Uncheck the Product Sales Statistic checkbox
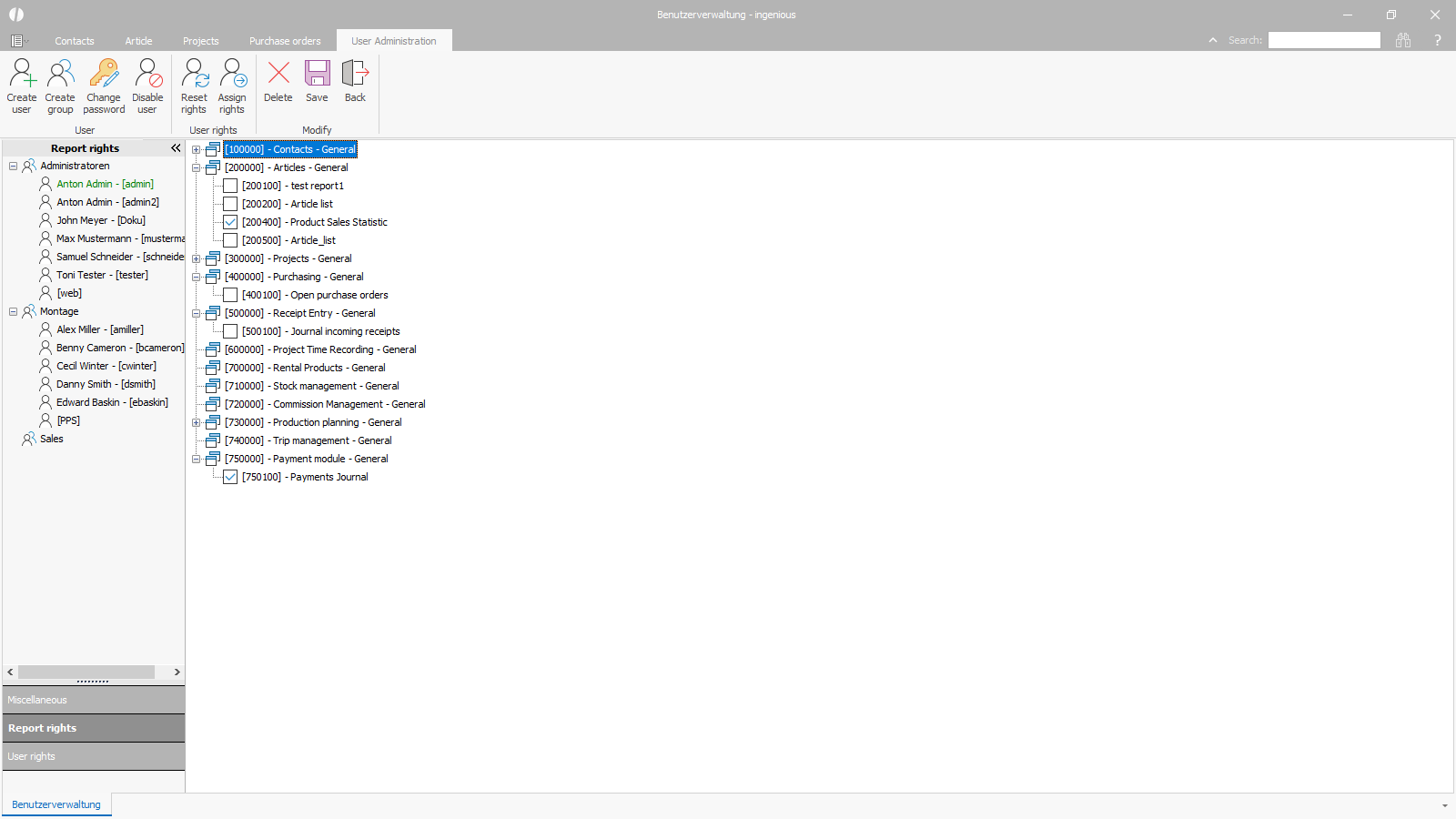Viewport: 1456px width, 819px height. pos(230,222)
